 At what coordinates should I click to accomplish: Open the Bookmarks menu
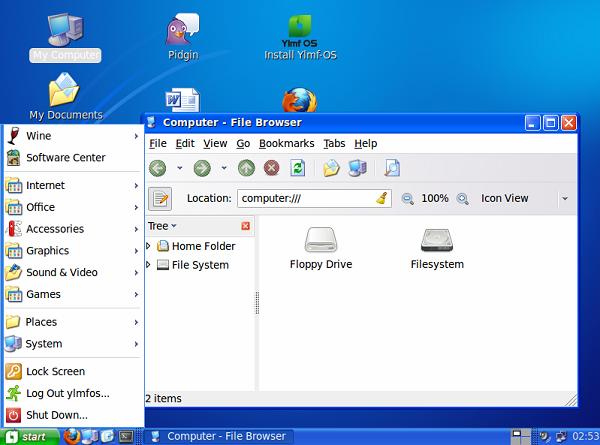286,143
